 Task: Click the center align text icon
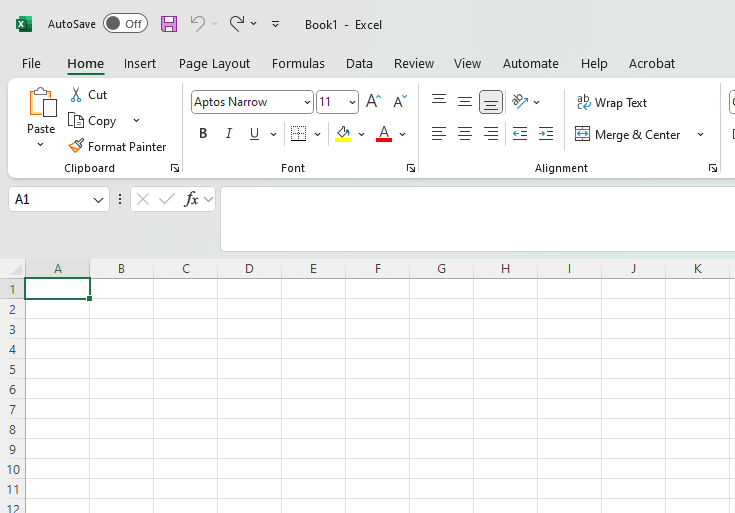[x=465, y=134]
